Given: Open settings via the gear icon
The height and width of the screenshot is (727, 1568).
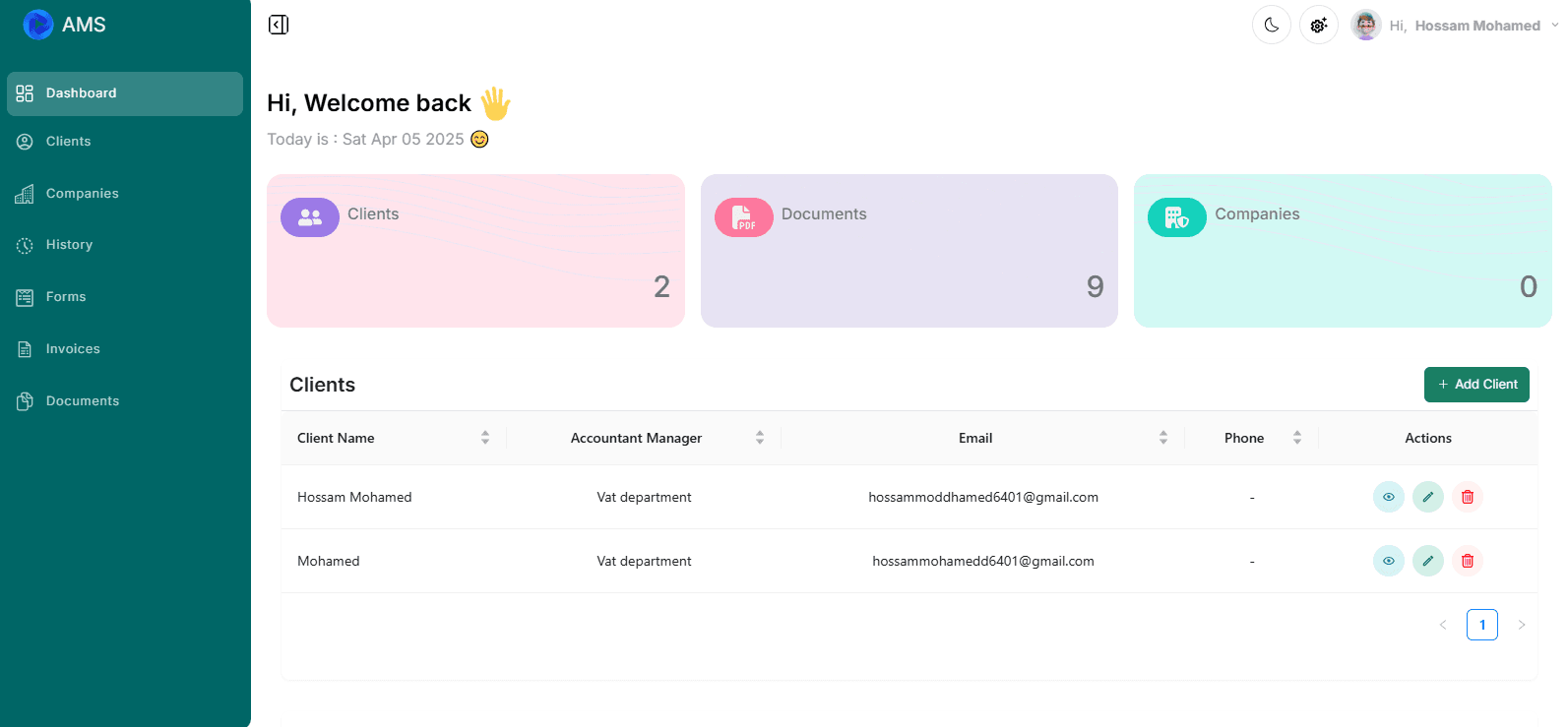Looking at the screenshot, I should click(x=1319, y=25).
